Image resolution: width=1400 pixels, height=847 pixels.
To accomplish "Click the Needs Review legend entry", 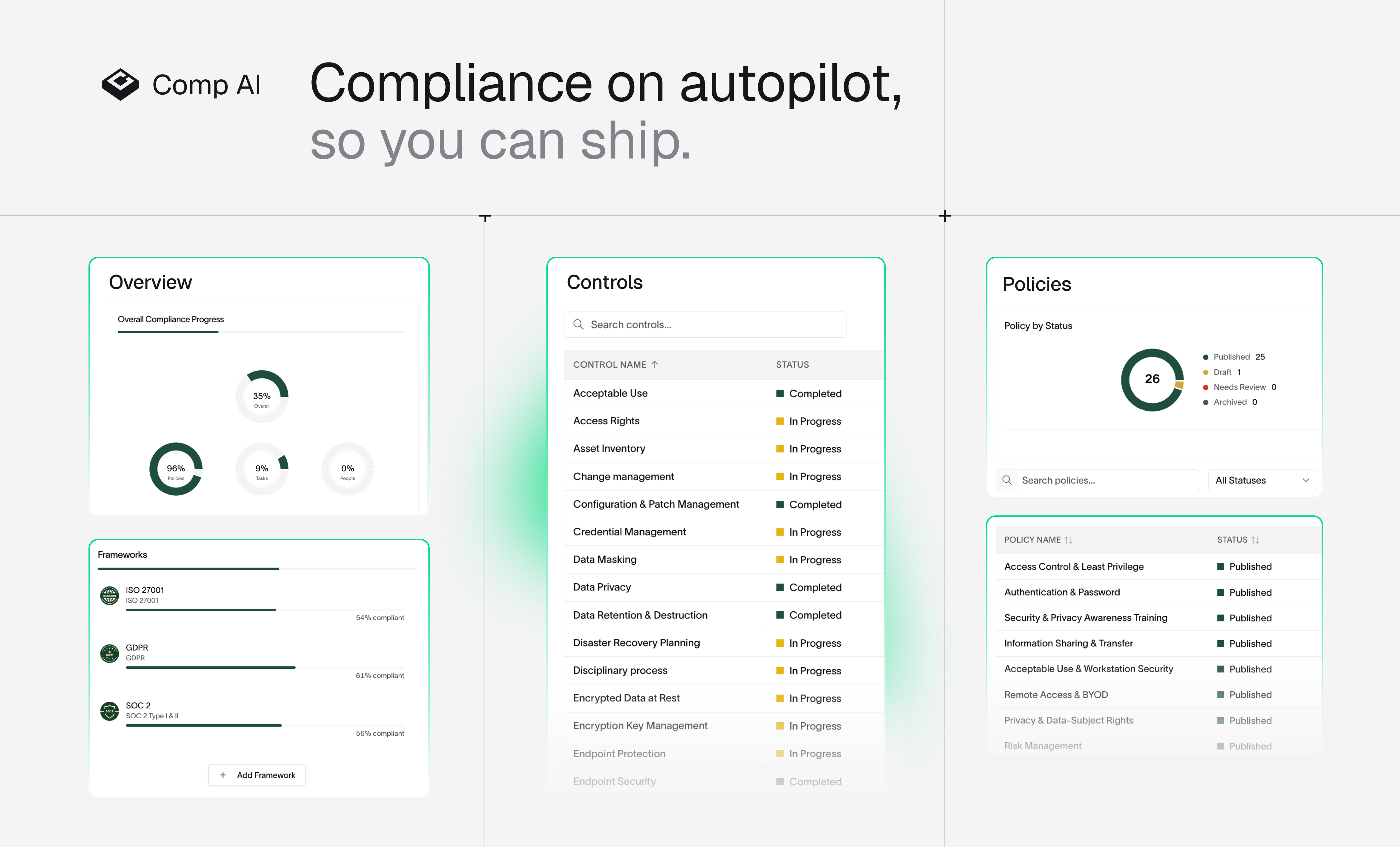I will pos(1240,387).
